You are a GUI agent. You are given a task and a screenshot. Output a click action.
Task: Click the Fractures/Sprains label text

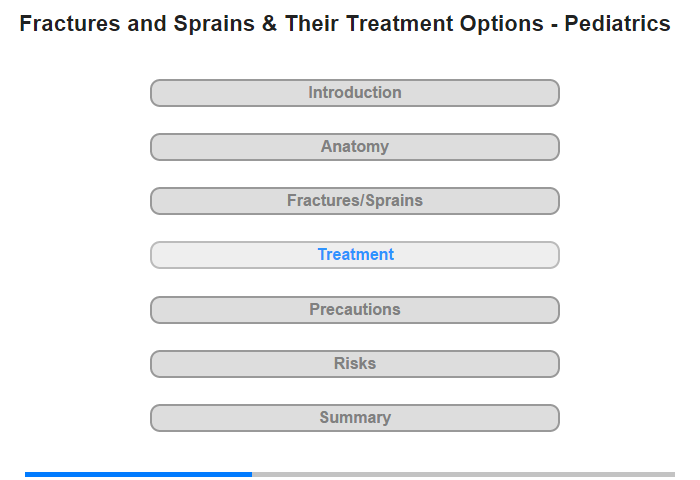click(x=355, y=200)
